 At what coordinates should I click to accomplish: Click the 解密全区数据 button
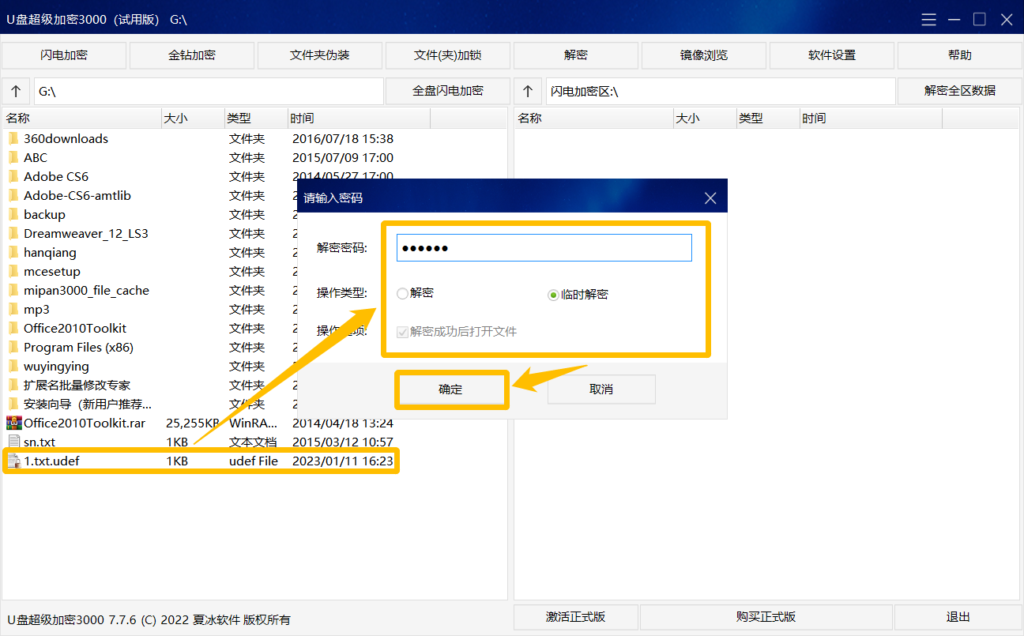tap(960, 91)
